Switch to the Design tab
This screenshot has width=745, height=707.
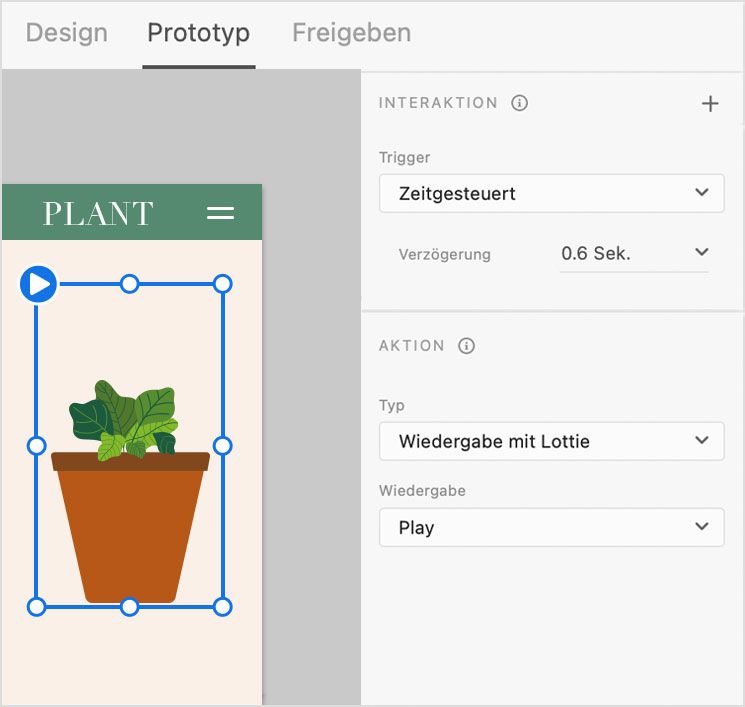coord(67,33)
